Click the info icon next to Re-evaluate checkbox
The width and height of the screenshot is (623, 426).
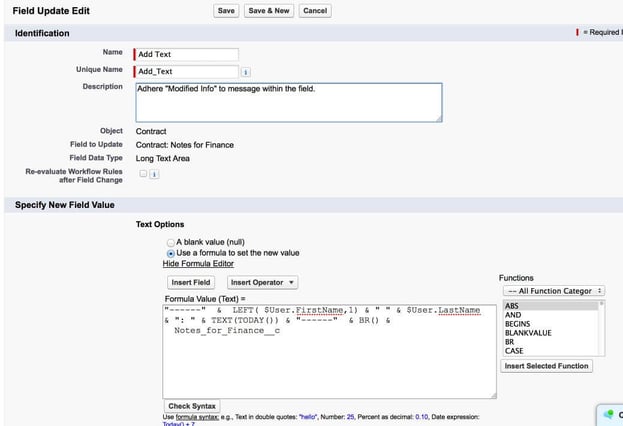click(155, 174)
